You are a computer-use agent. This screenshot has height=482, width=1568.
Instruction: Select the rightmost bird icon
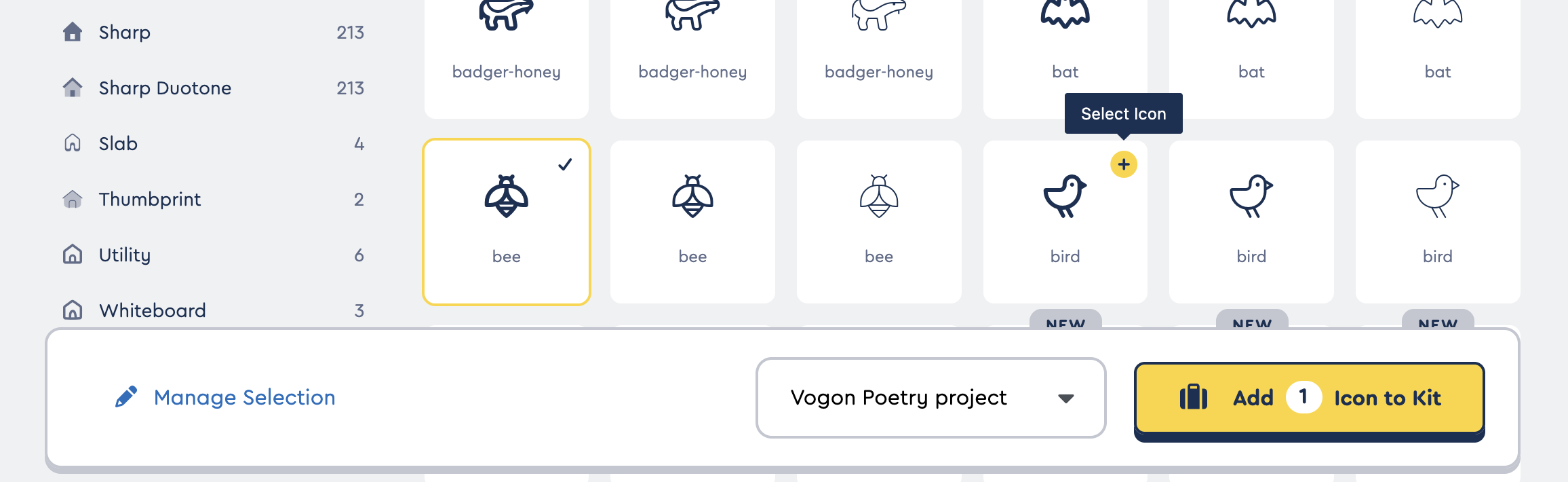[x=1437, y=221]
